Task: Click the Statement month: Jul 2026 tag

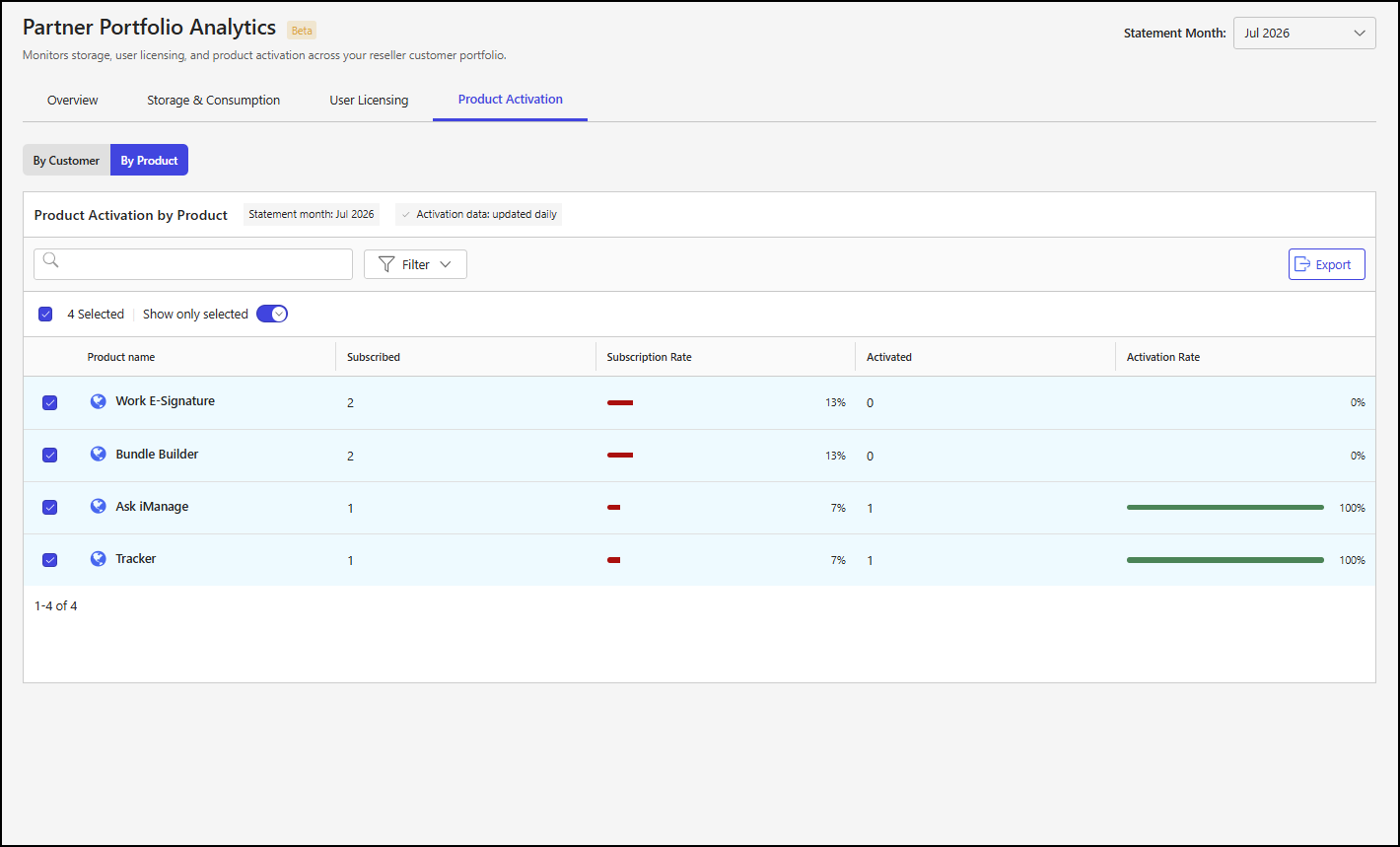Action: click(312, 214)
